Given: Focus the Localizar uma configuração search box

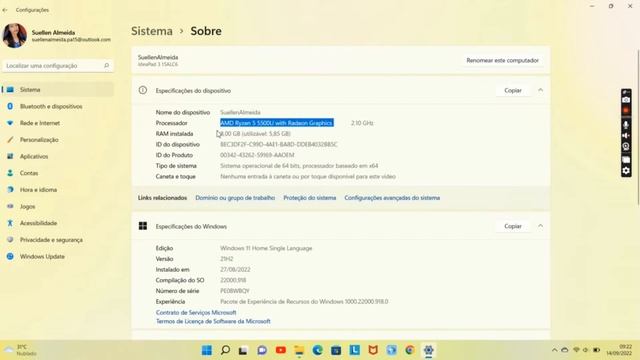Looking at the screenshot, I should pos(58,66).
